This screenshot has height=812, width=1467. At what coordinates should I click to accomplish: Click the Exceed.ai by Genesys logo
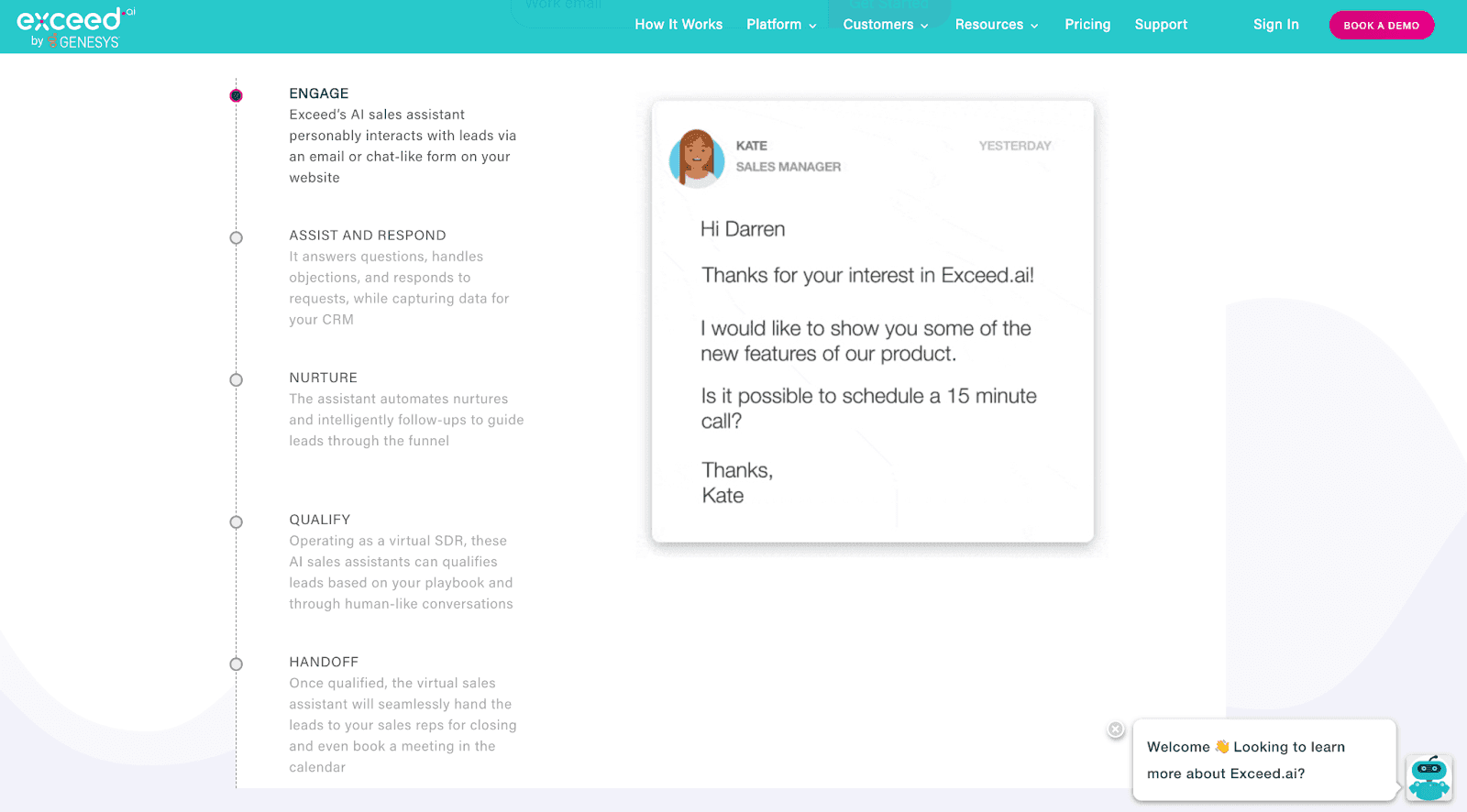75,27
